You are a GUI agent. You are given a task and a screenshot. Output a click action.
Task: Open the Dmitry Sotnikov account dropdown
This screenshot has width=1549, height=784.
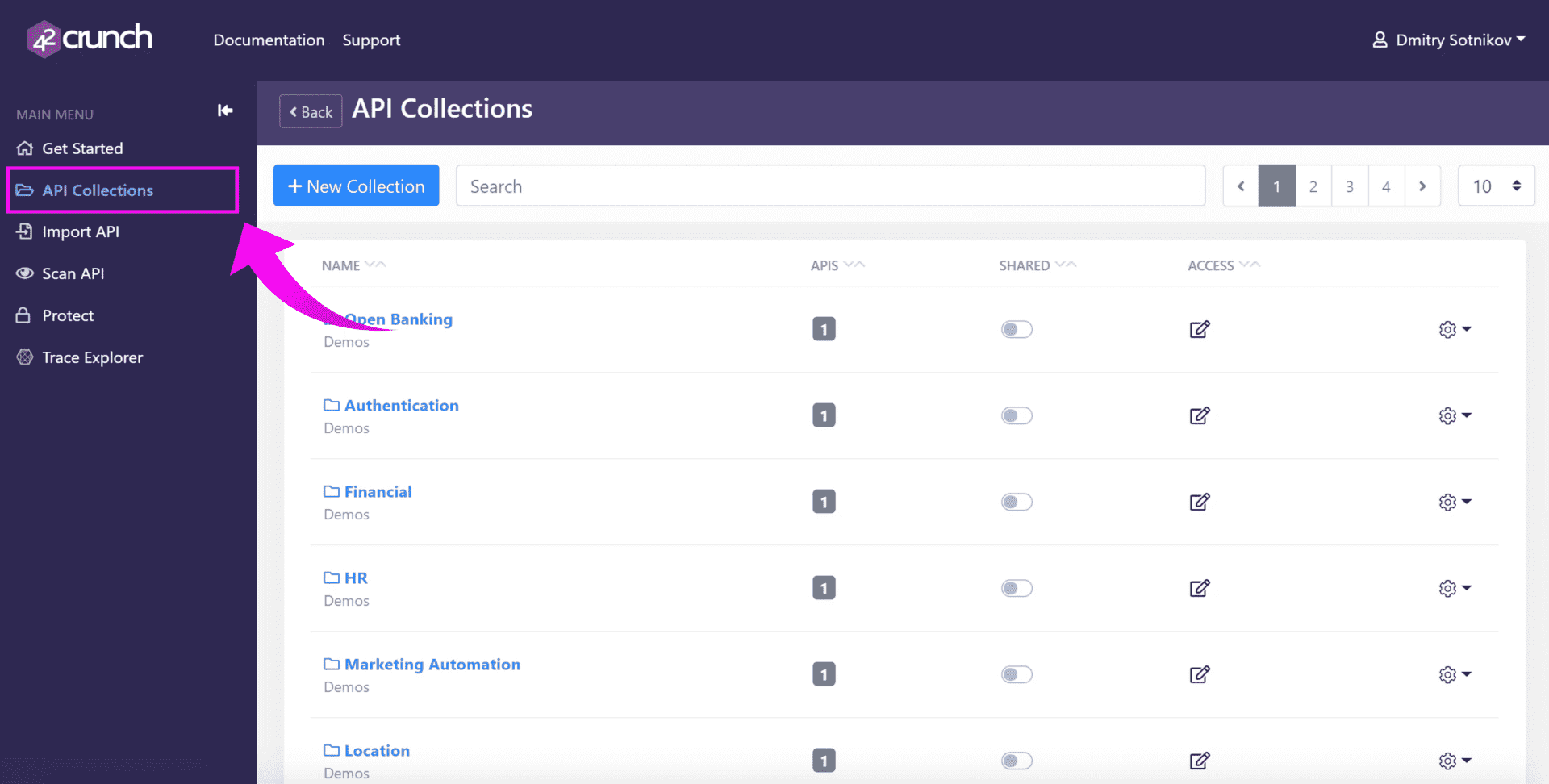tap(1448, 39)
